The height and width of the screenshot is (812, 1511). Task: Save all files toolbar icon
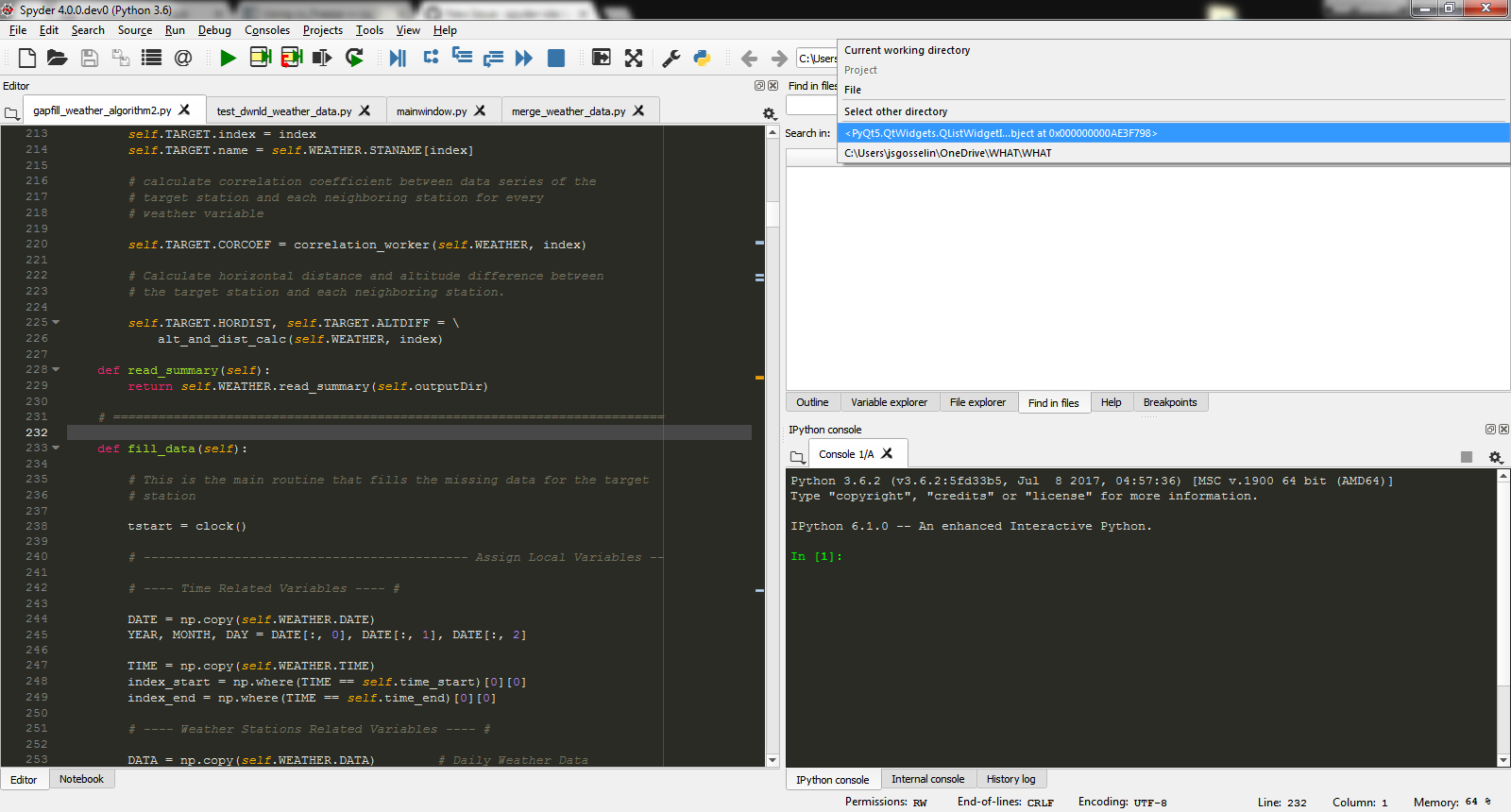(x=121, y=58)
